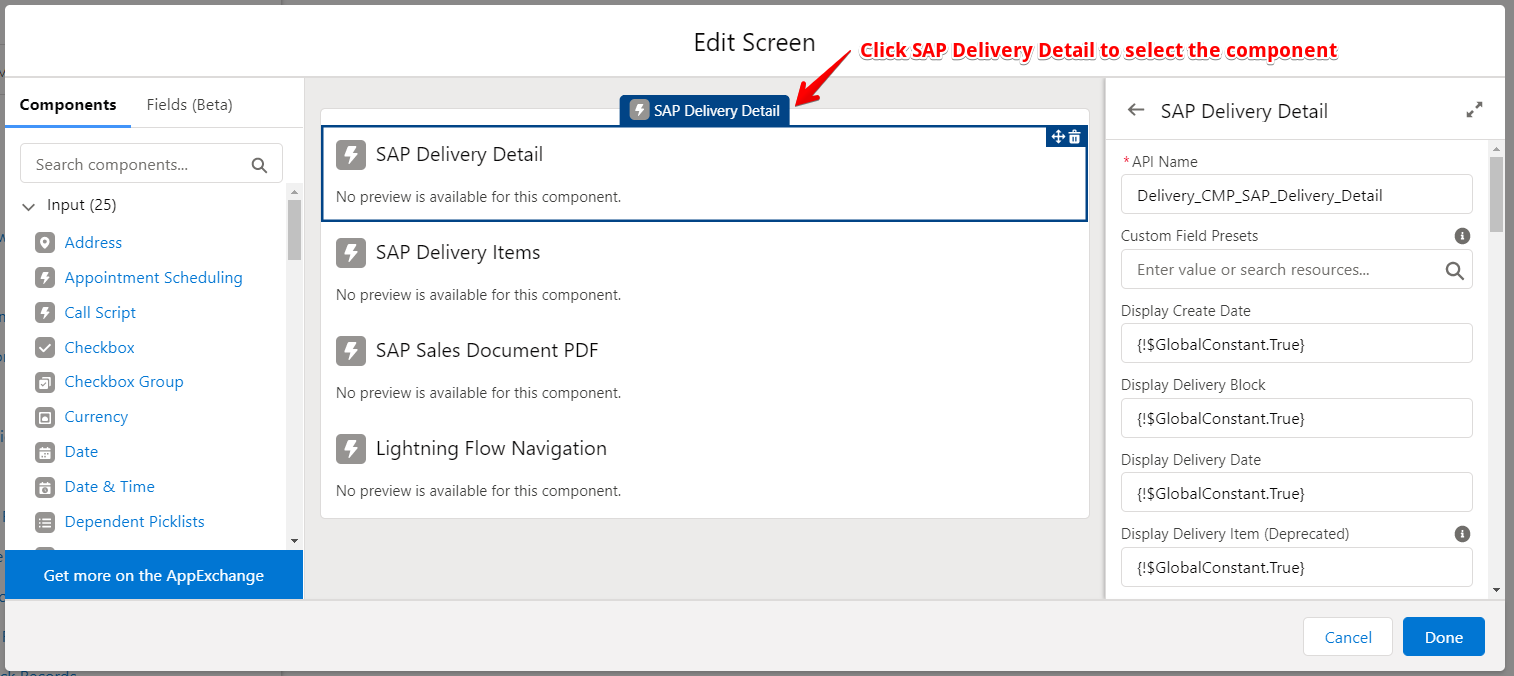Viewport: 1514px width, 676px height.
Task: Open the Custom Field Presets combo box
Action: [1297, 270]
